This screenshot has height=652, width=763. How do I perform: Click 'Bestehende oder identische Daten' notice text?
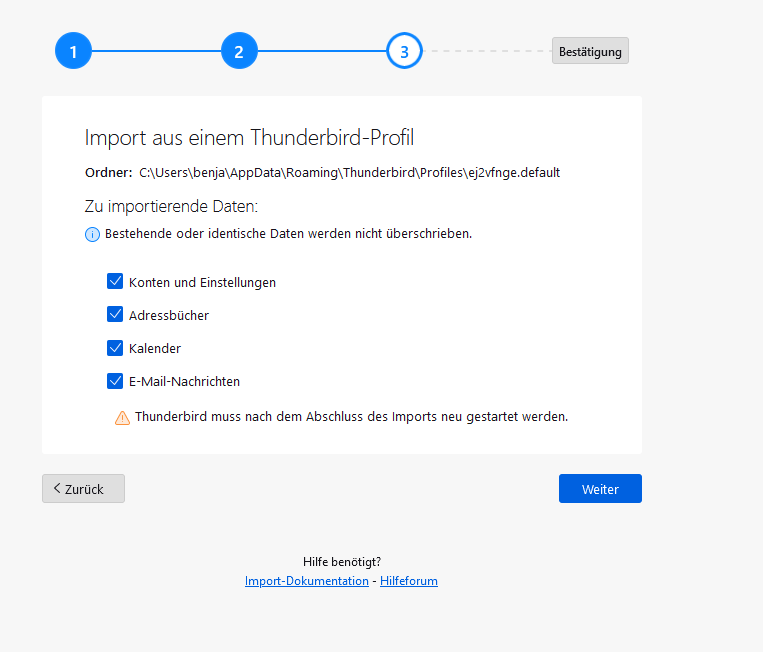pyautogui.click(x=289, y=234)
